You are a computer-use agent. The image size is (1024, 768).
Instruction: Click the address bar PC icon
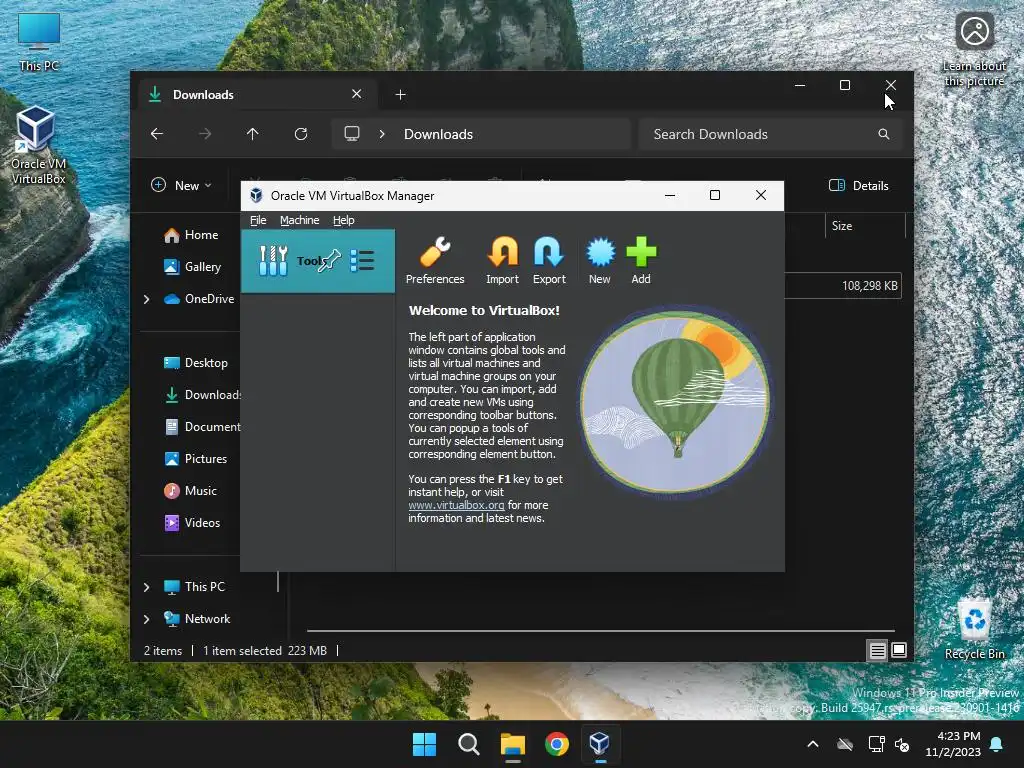pyautogui.click(x=352, y=134)
